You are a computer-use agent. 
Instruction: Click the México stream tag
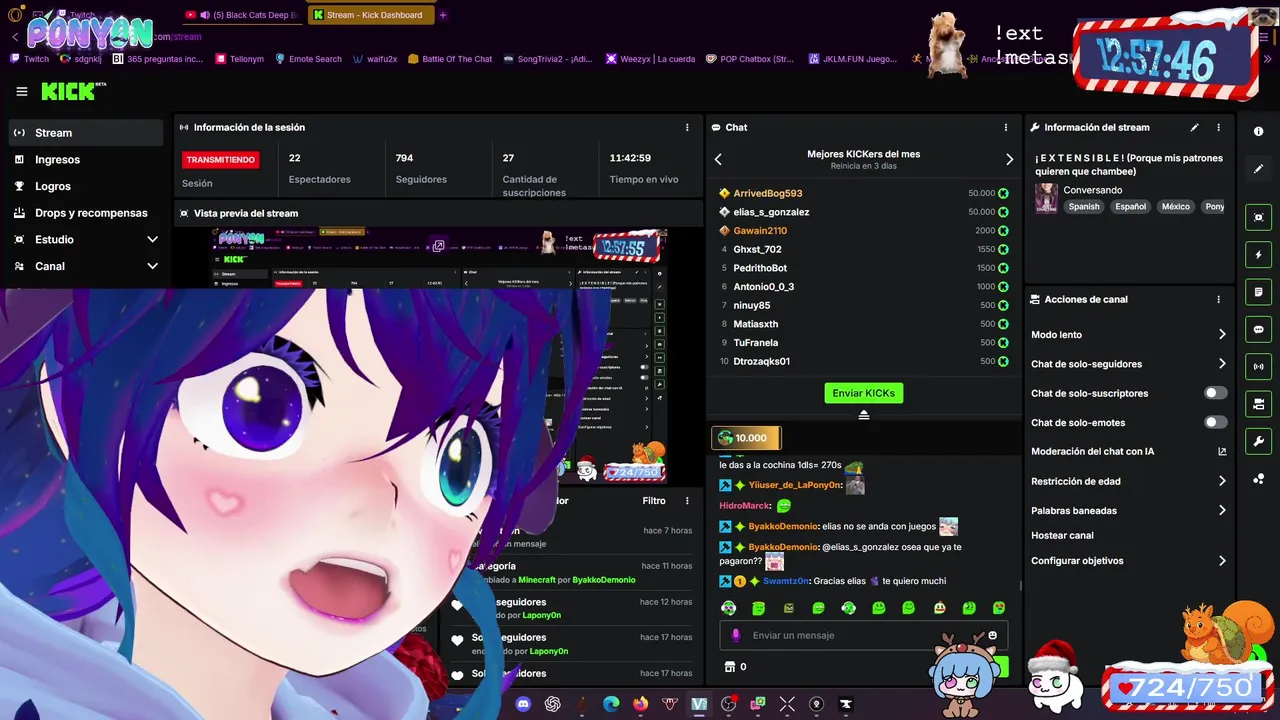[1176, 207]
